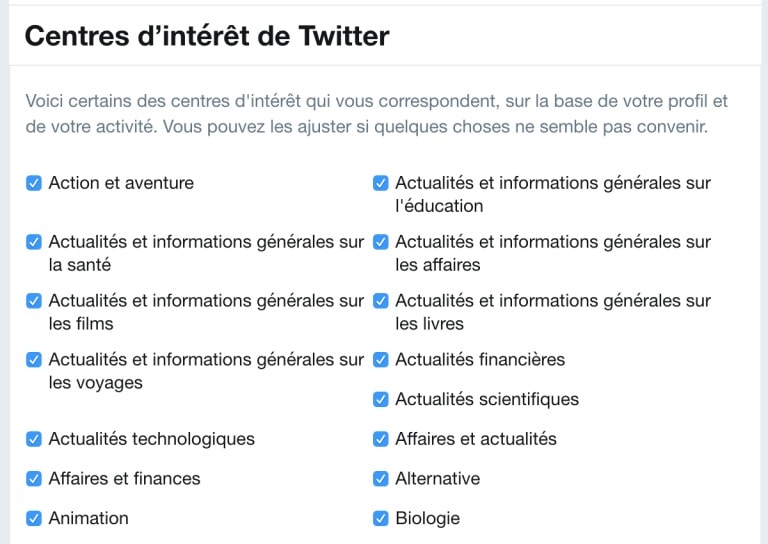Uncheck the education news checkbox
The width and height of the screenshot is (768, 544).
pyautogui.click(x=381, y=184)
